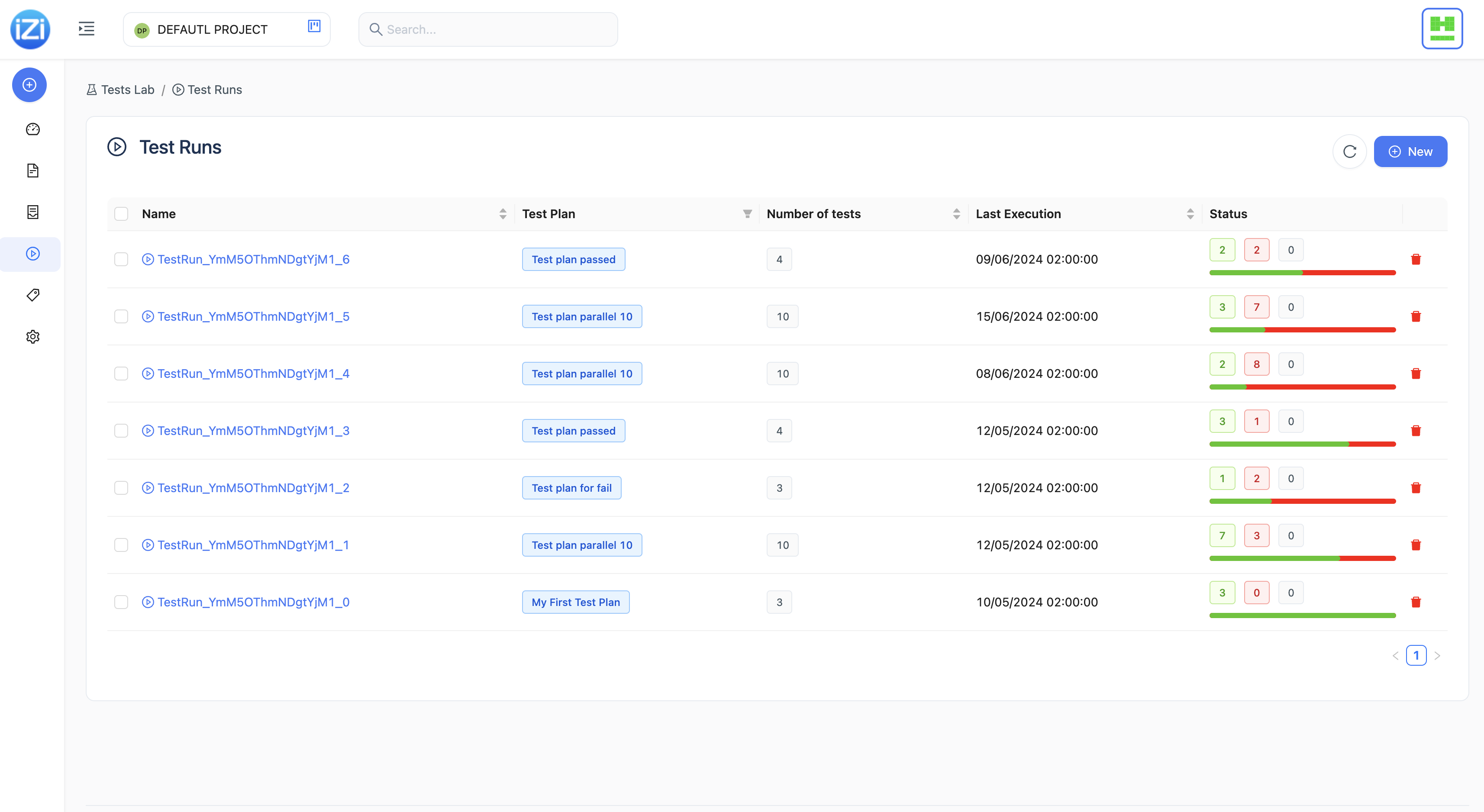Check the select-all checkbox in table header
This screenshot has height=812, width=1484.
[x=121, y=214]
